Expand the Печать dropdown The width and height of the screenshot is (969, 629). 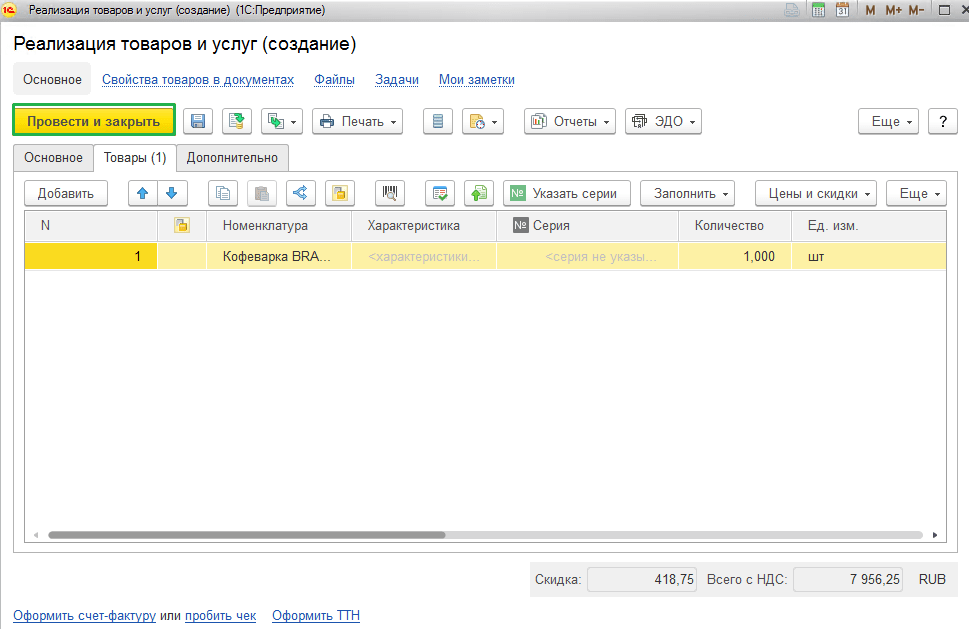coord(357,121)
